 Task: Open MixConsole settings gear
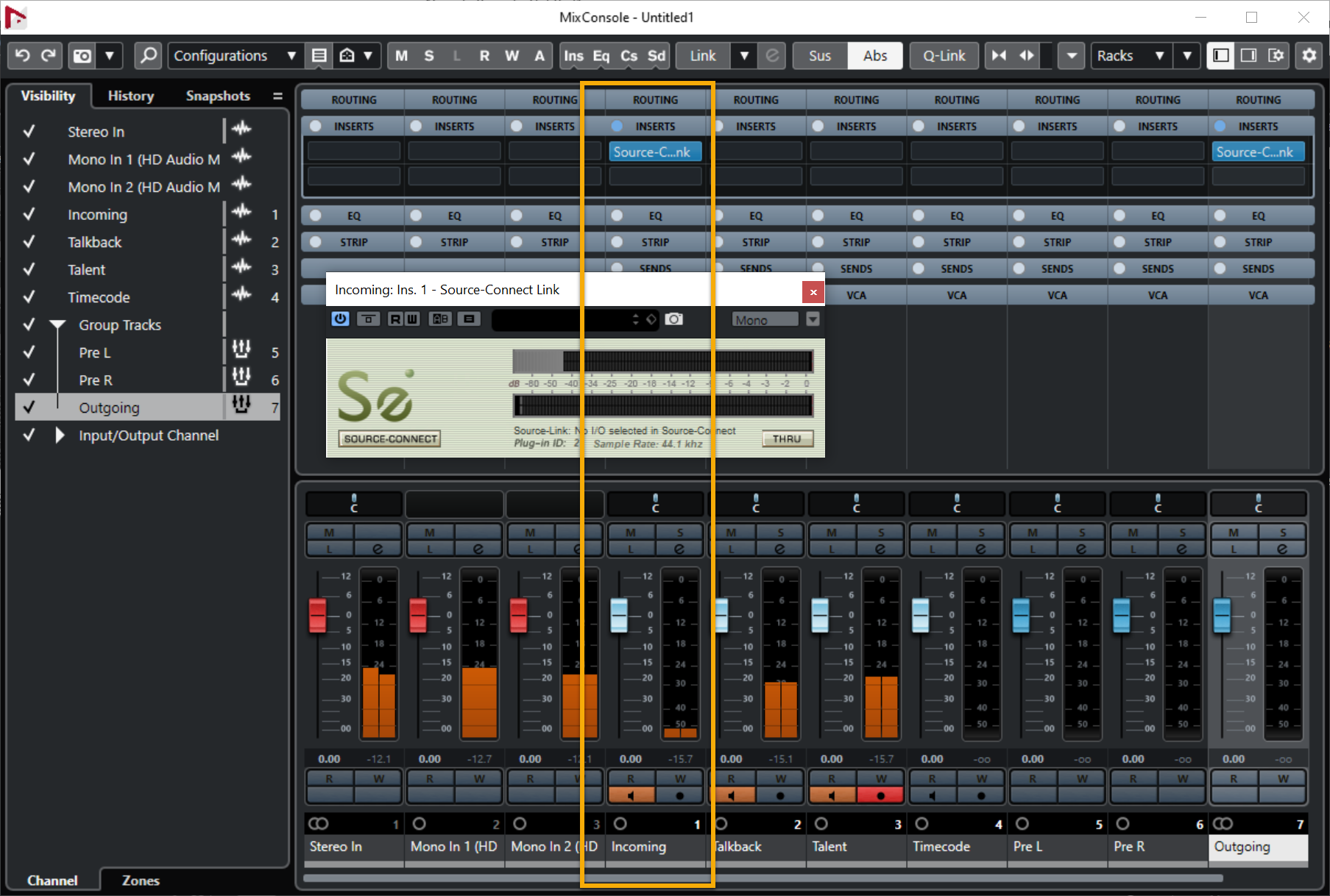click(1309, 56)
